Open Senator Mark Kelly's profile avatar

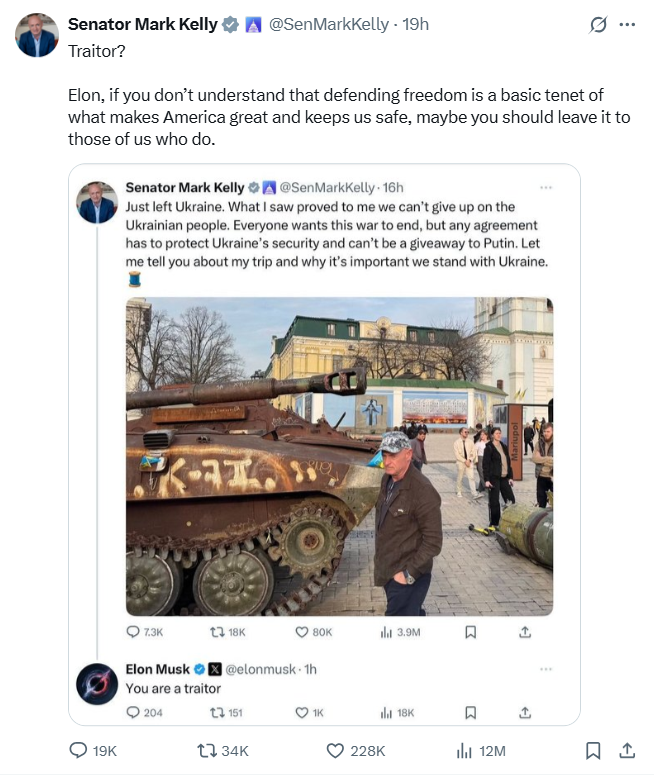click(x=37, y=36)
